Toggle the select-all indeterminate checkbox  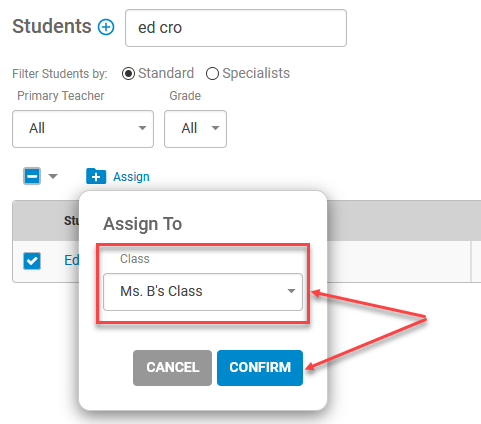click(32, 176)
